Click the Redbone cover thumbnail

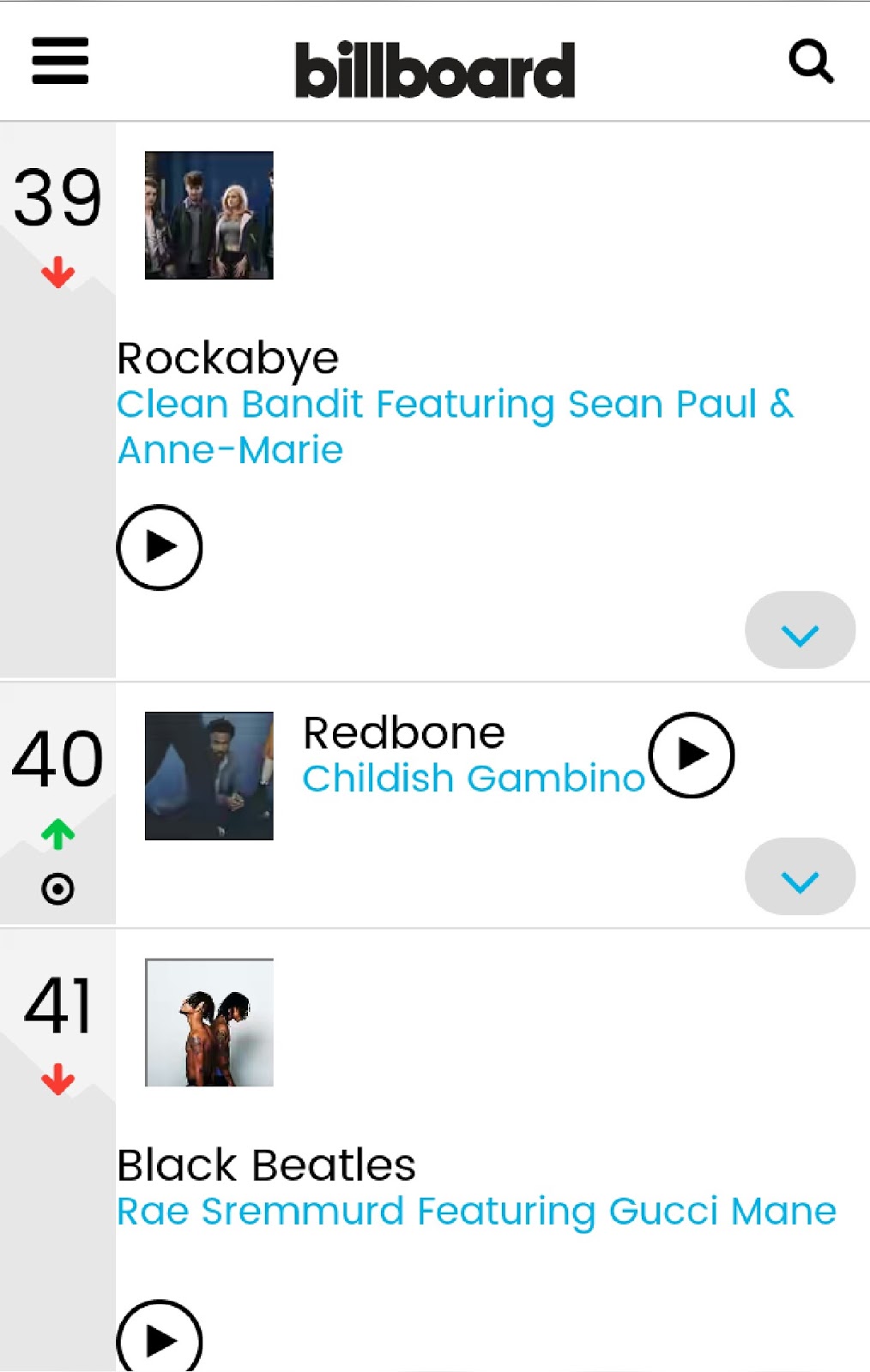[x=208, y=777]
